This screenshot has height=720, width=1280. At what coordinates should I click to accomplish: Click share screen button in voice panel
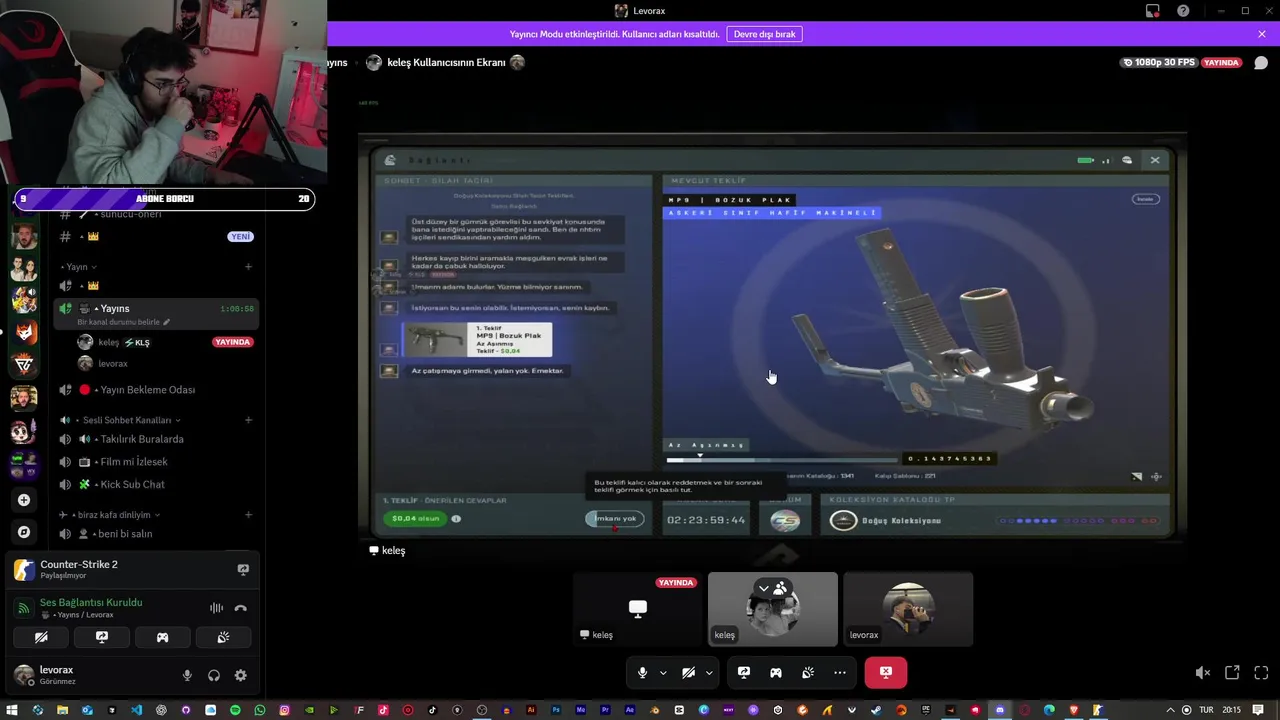coord(102,637)
